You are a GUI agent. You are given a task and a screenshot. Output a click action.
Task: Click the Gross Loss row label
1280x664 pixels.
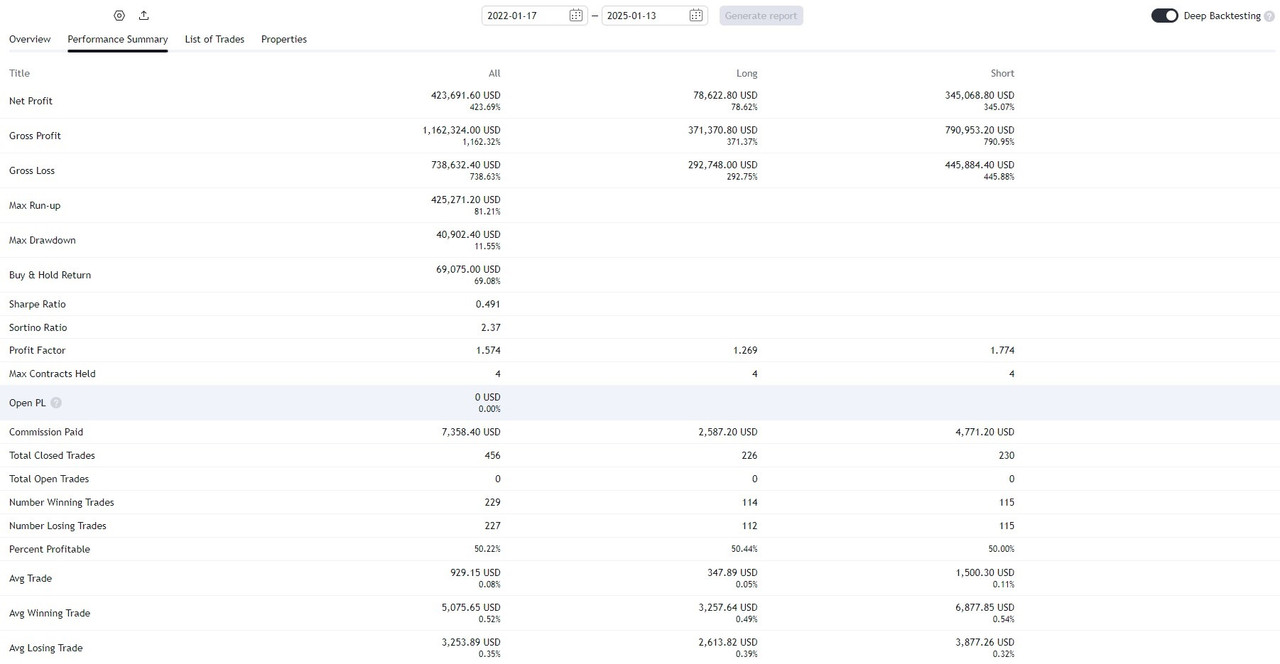tap(32, 171)
